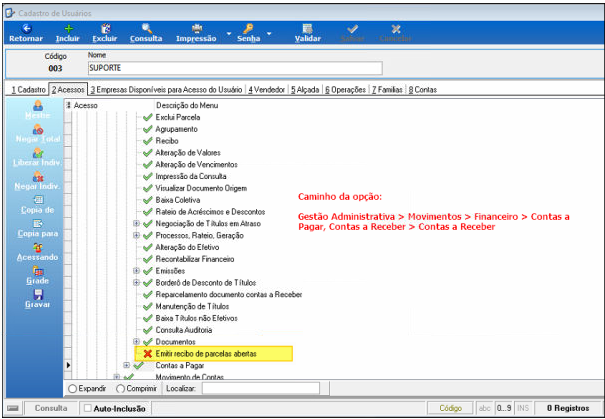Expand Negociação de Títulos em Atraso node
The image size is (605, 419).
pyautogui.click(x=136, y=223)
